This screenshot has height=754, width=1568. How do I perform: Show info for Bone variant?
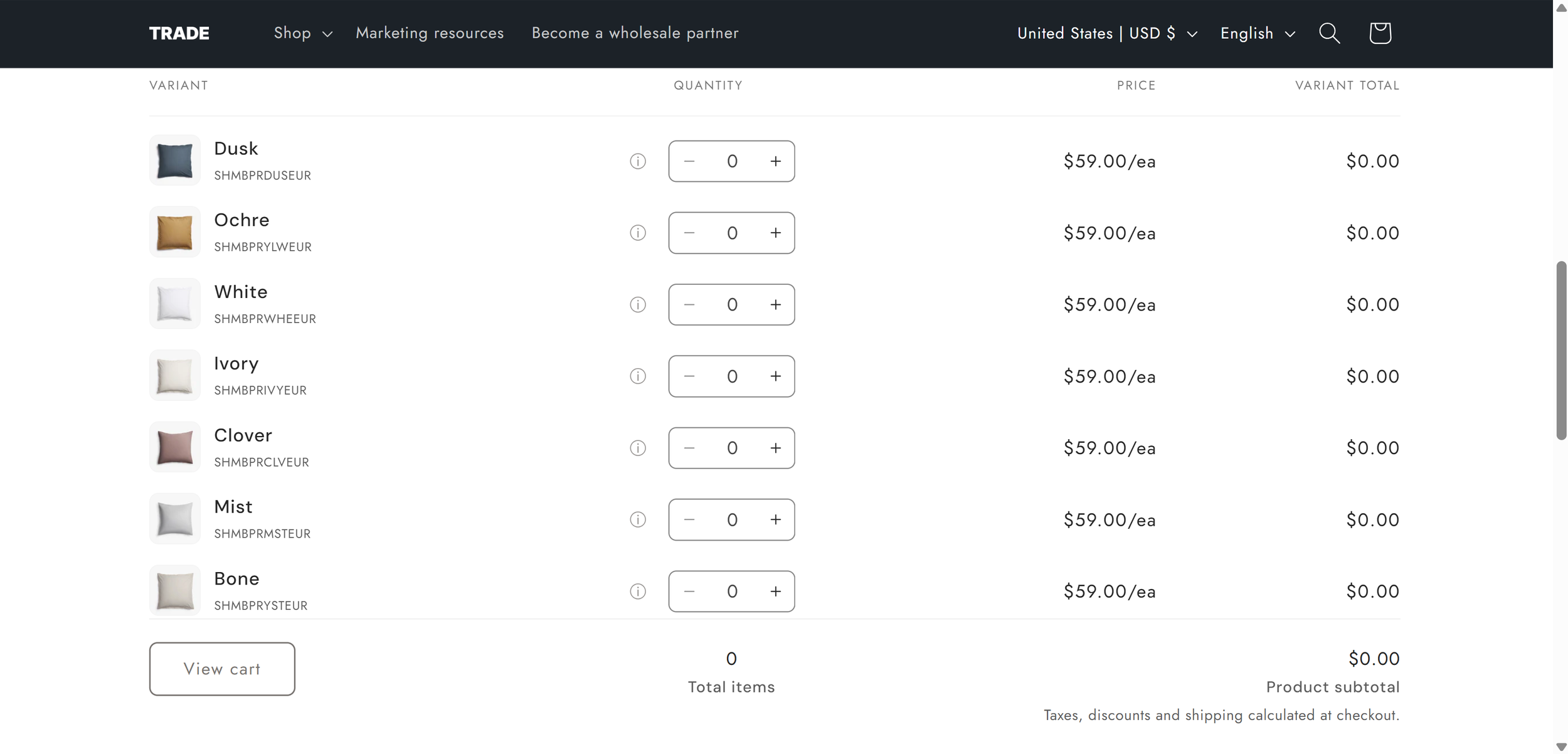pyautogui.click(x=638, y=592)
